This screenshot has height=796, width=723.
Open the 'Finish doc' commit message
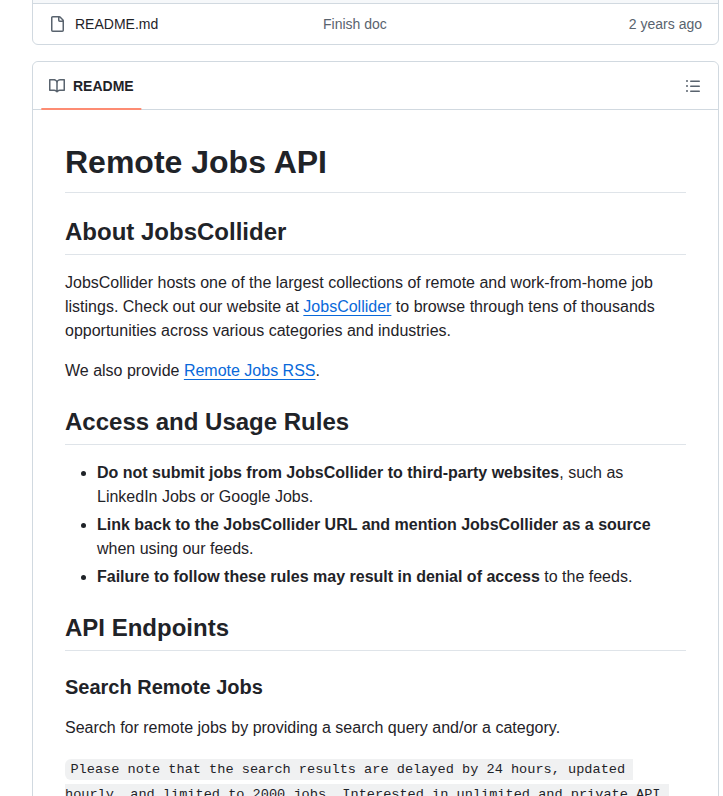[354, 24]
